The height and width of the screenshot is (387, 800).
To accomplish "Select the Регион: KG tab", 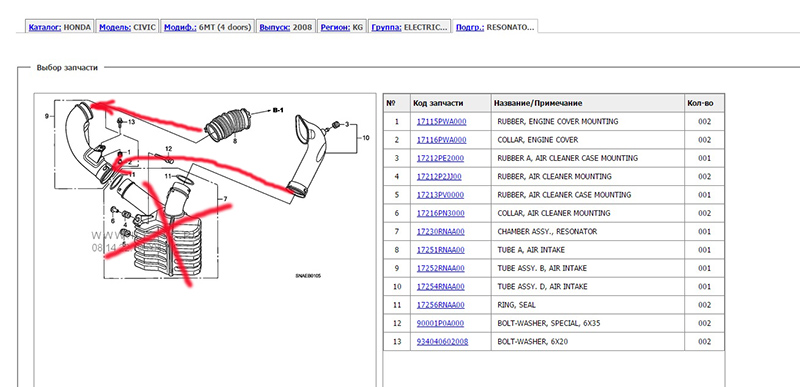I will [x=342, y=27].
